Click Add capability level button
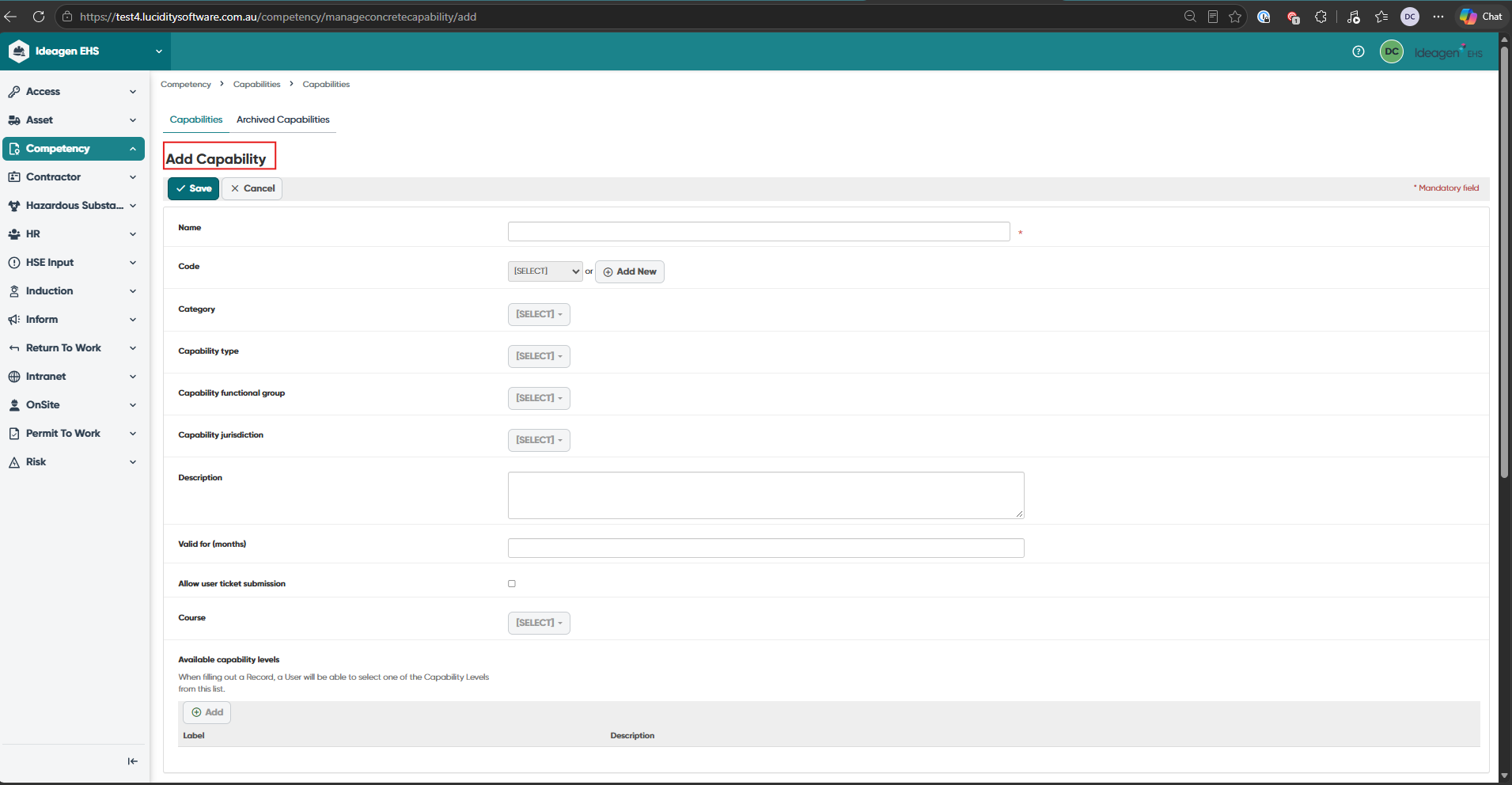The image size is (1512, 785). pyautogui.click(x=207, y=712)
